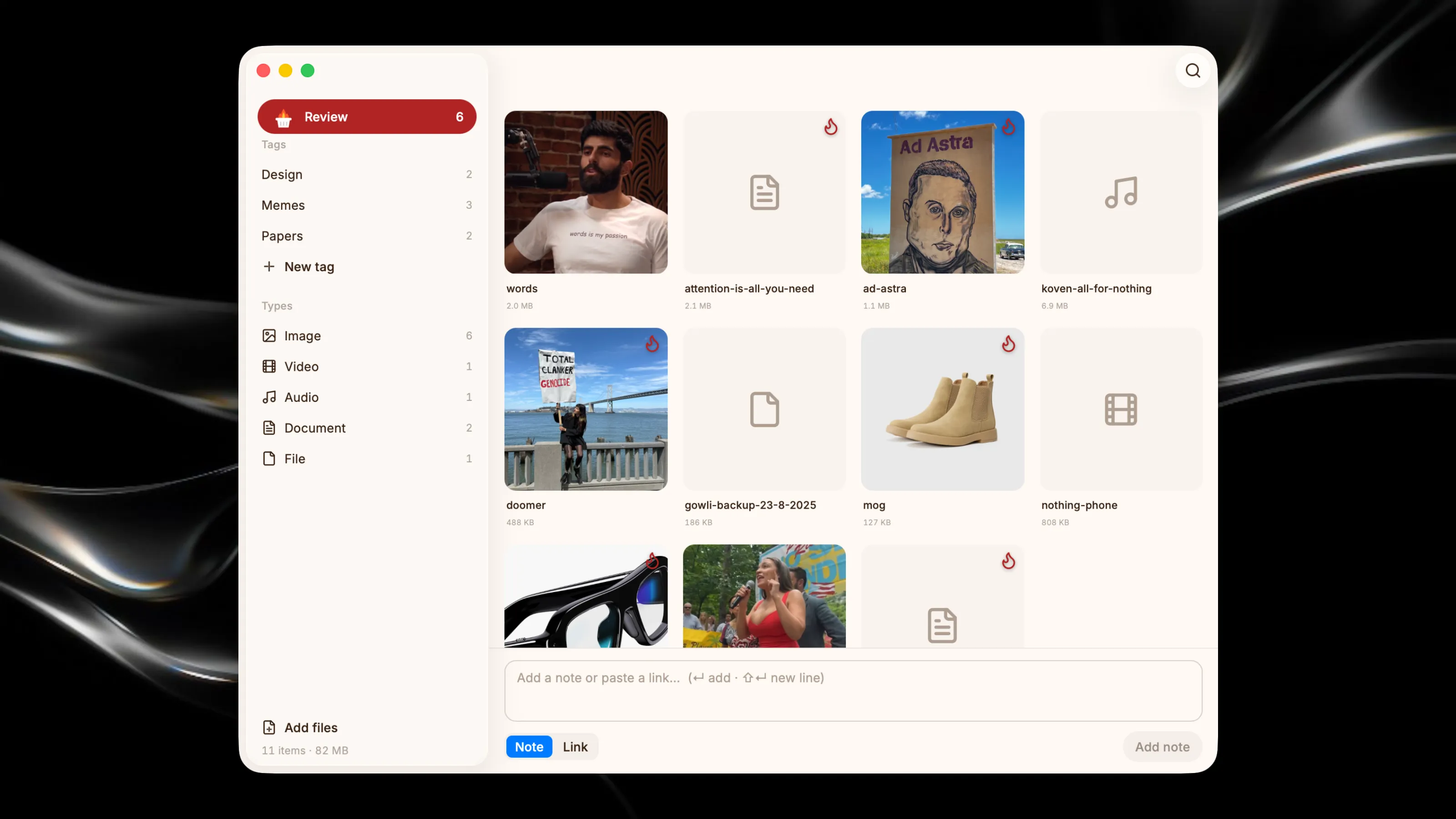The image size is (1456, 819).
Task: Click document icon on attention-is-all-you-need card
Action: 764,192
